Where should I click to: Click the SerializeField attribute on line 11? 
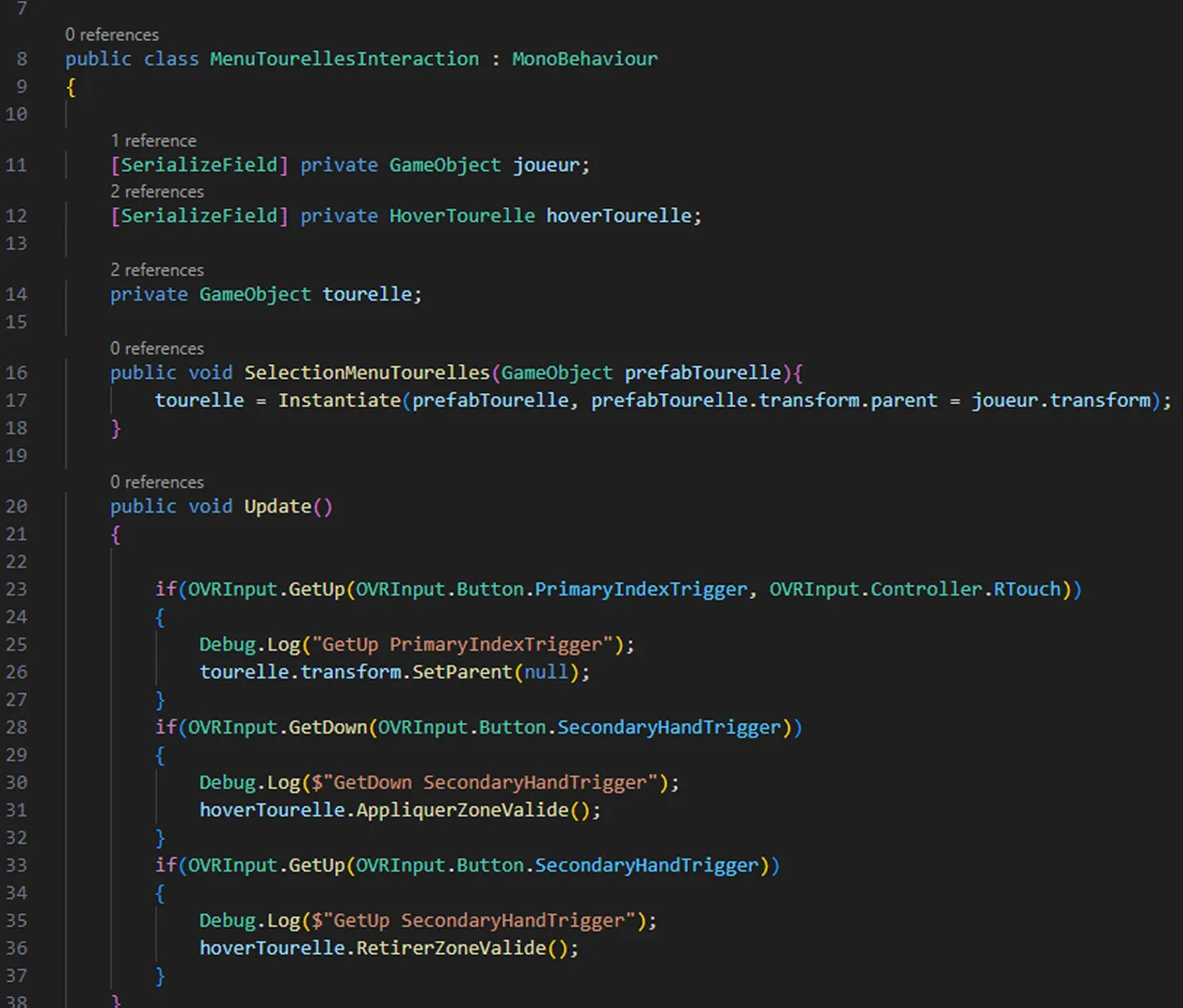pyautogui.click(x=198, y=164)
